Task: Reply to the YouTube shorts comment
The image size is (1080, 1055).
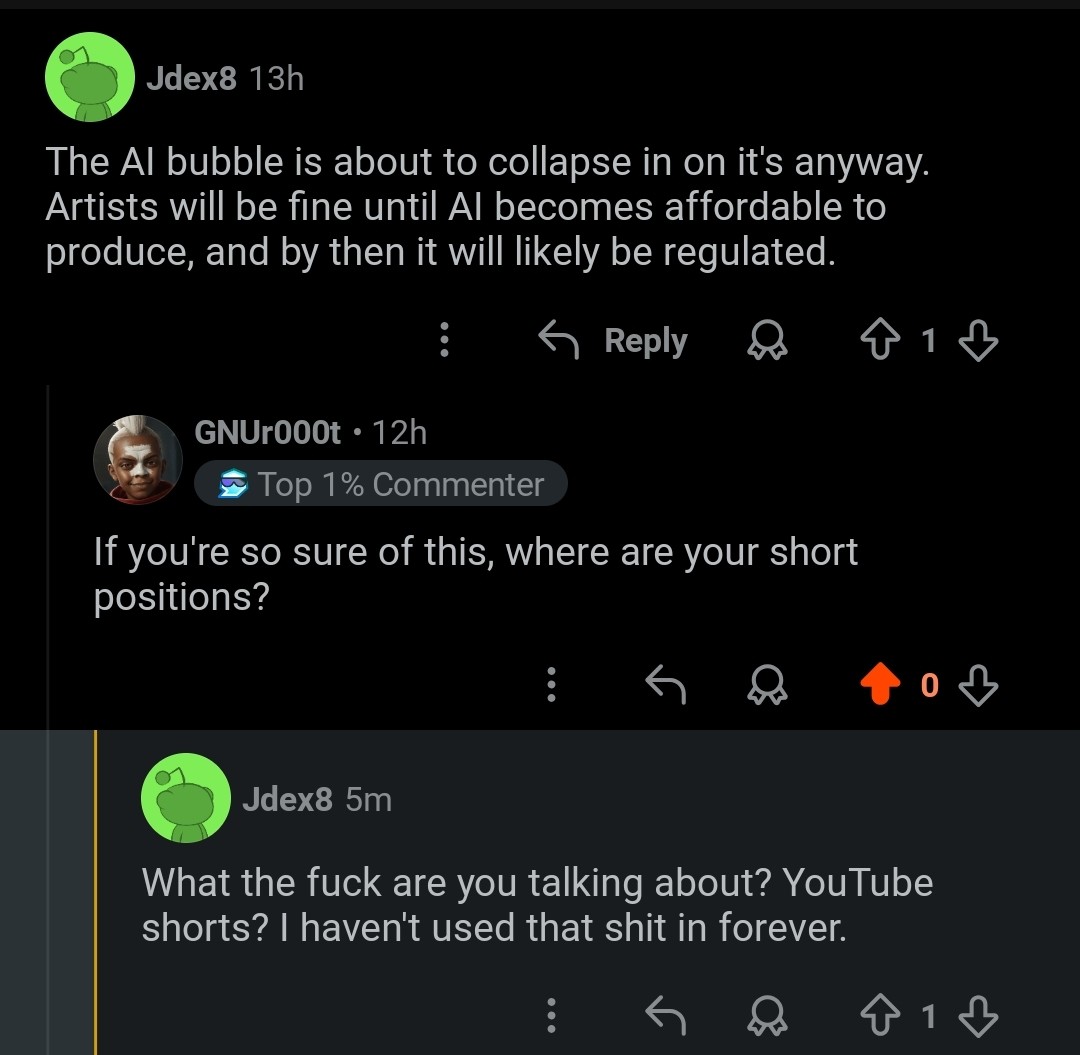Action: tap(665, 1016)
